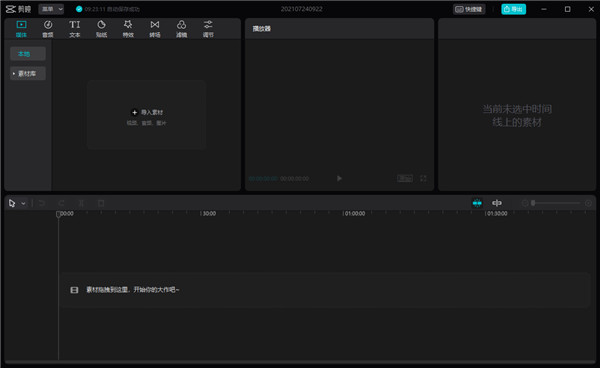Open the player aspect ratio button

click(x=405, y=178)
